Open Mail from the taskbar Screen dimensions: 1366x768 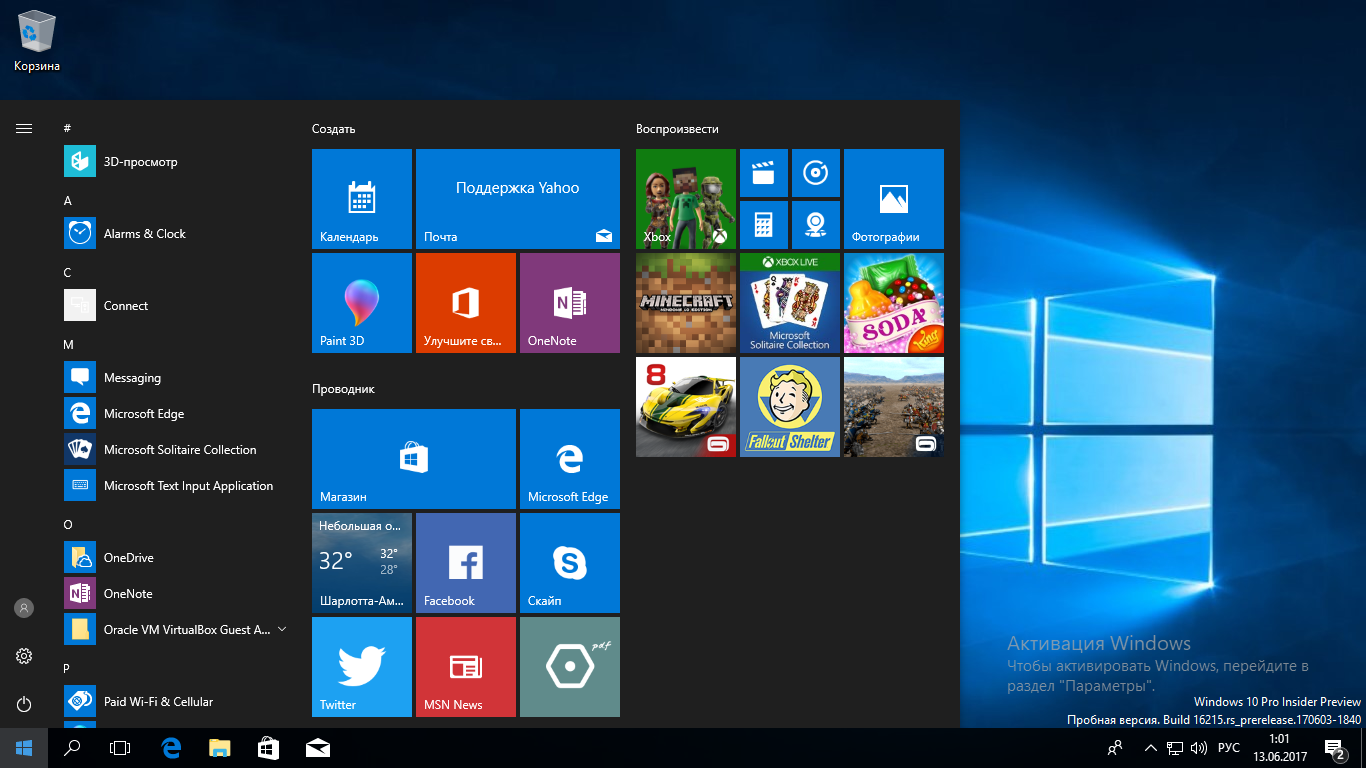[x=317, y=748]
